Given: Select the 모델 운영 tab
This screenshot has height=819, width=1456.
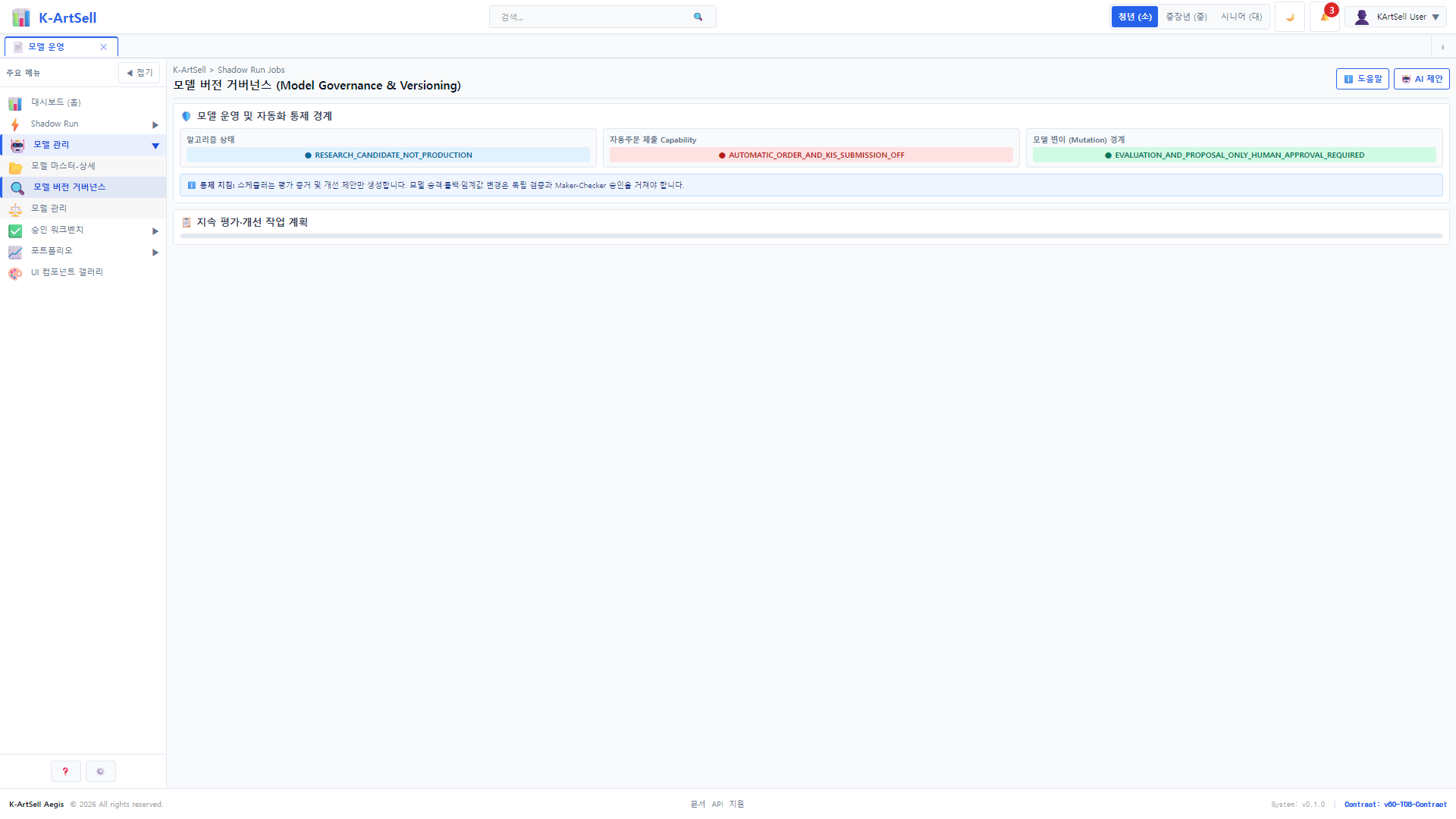Looking at the screenshot, I should [61, 47].
